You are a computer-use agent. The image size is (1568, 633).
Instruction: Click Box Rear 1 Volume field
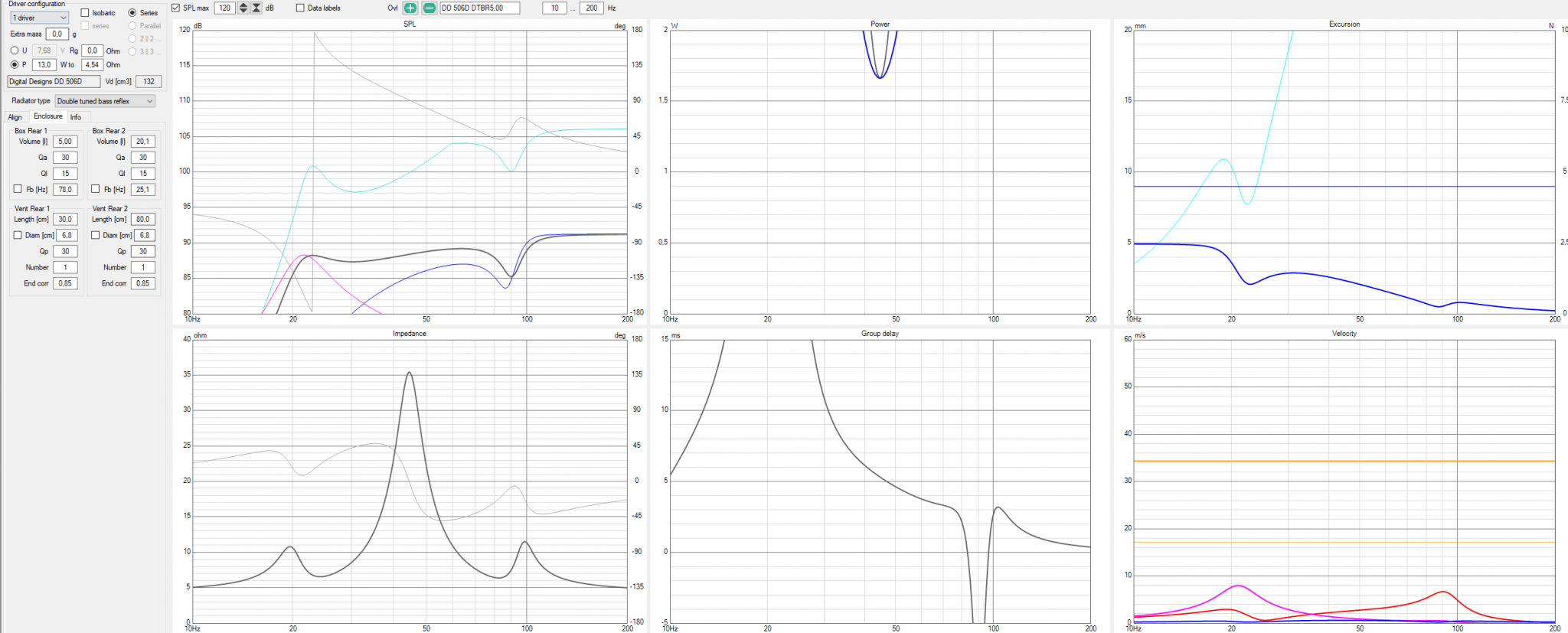65,142
